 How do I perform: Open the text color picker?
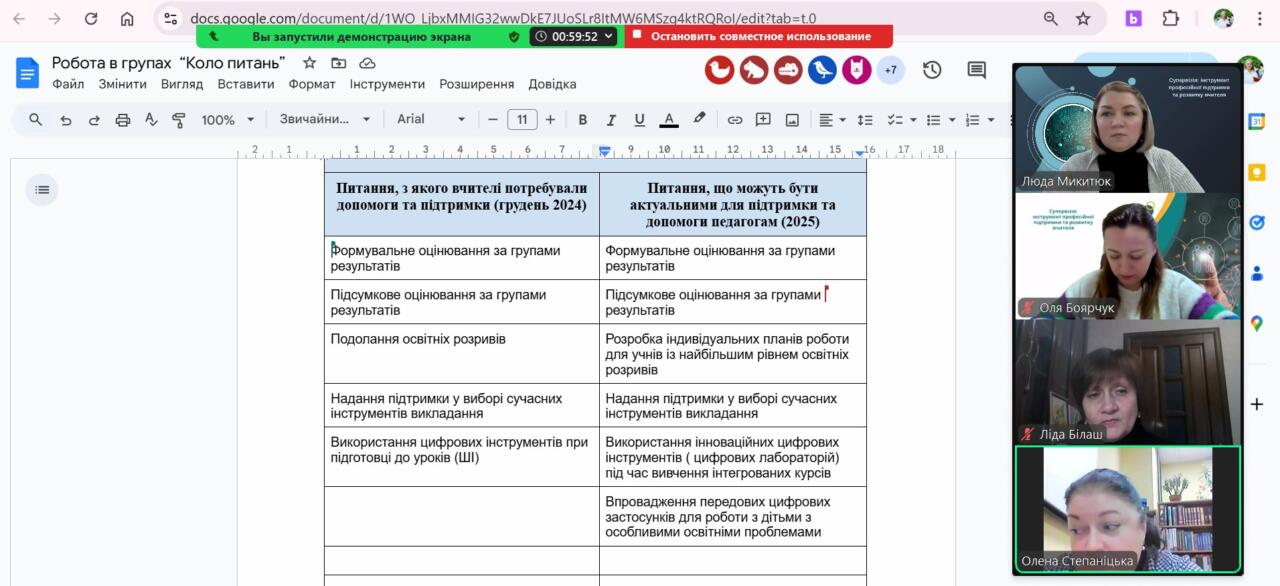tap(669, 120)
